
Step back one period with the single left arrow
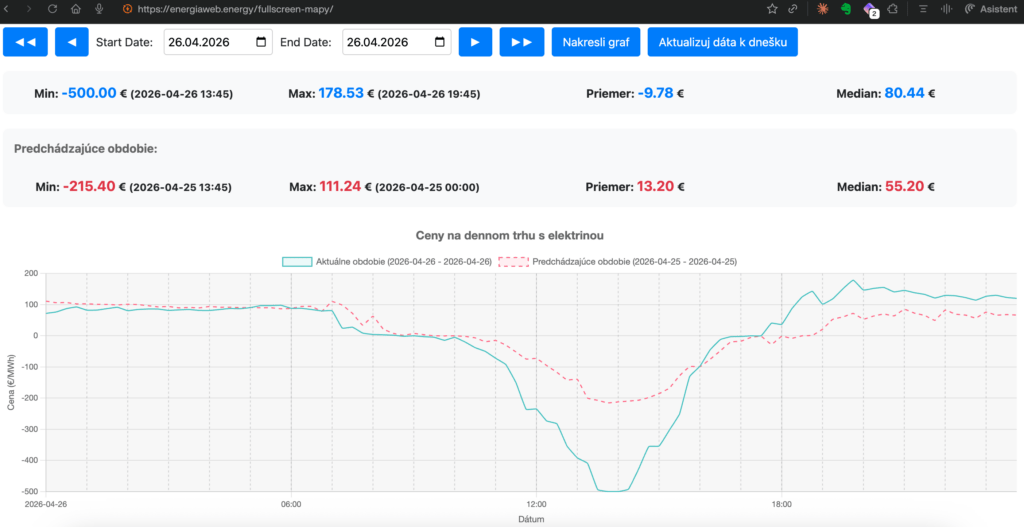(x=71, y=42)
